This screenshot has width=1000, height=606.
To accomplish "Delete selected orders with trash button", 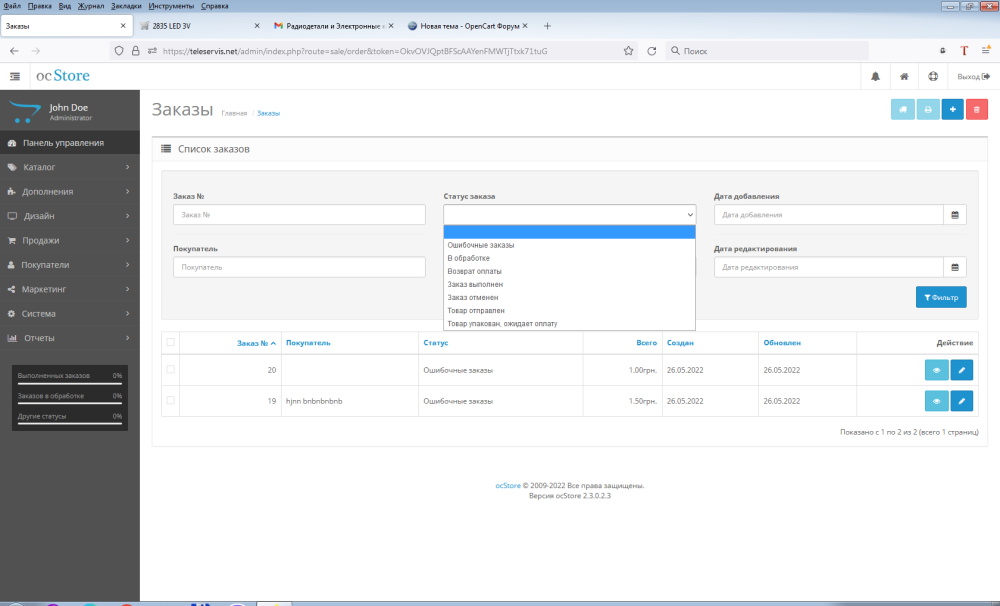I will point(976,110).
